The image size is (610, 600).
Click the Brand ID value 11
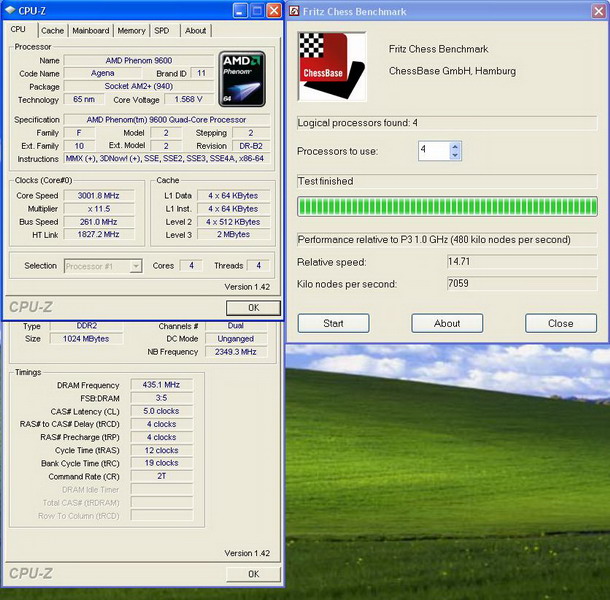[x=202, y=73]
